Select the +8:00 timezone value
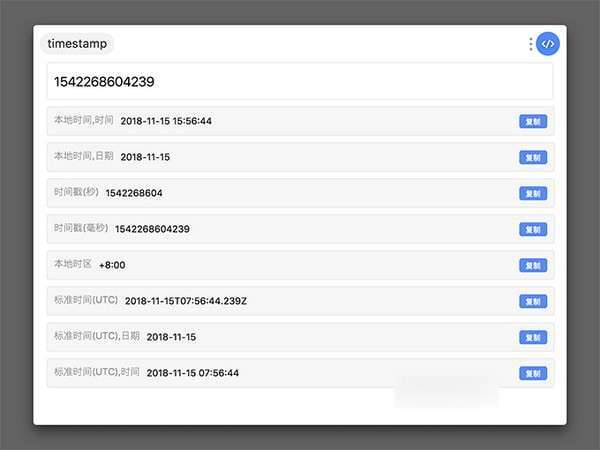Screen dimensions: 600x450 112,265
